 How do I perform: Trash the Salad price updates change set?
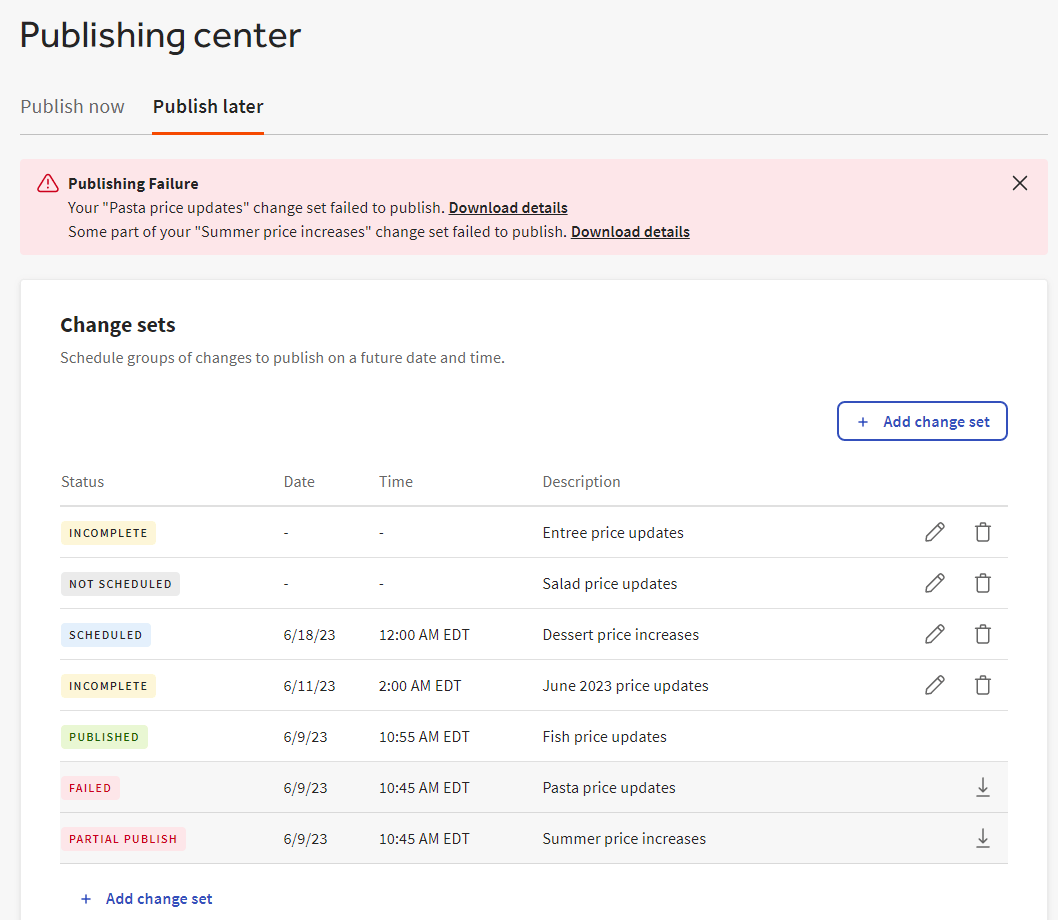point(983,584)
